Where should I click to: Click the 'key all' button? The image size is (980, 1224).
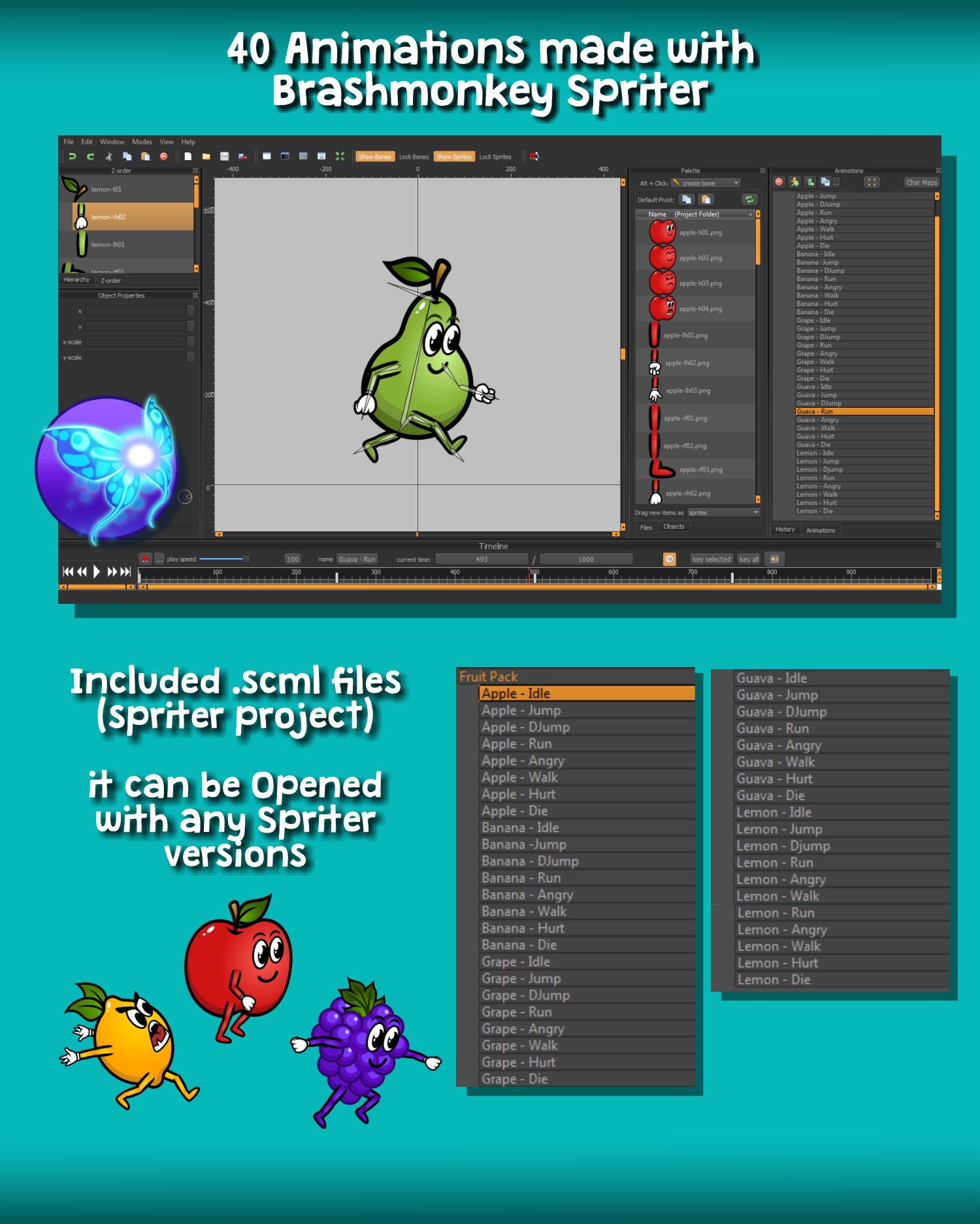[749, 559]
